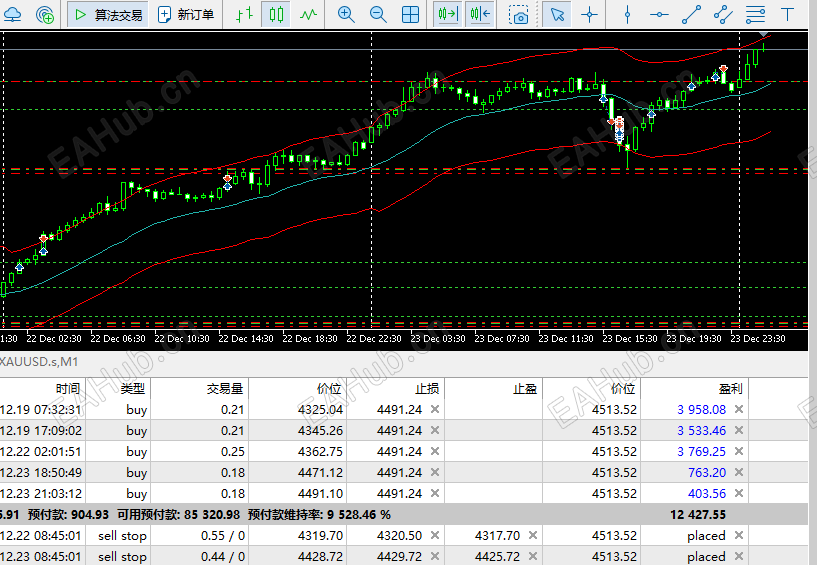This screenshot has height=565, width=817.
Task: Remove take profit 4317.70 on sell stop order
Action: [533, 535]
